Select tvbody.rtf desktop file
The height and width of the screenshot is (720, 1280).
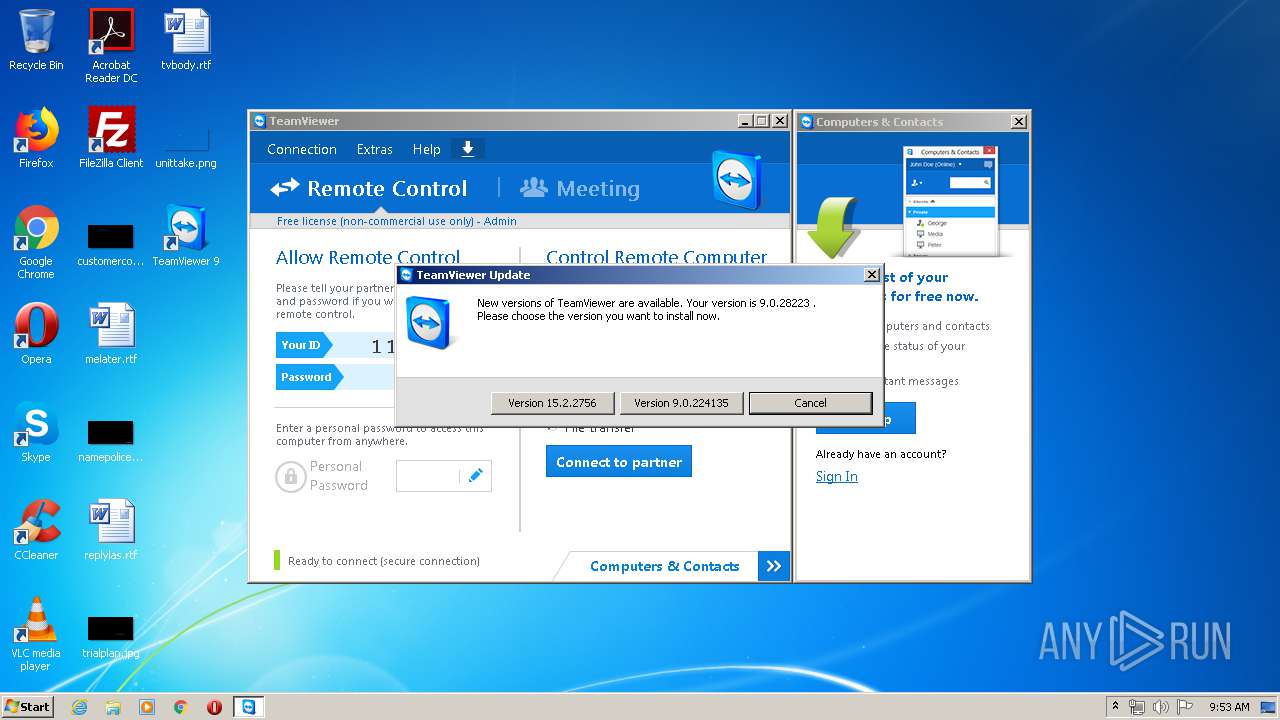coord(186,41)
